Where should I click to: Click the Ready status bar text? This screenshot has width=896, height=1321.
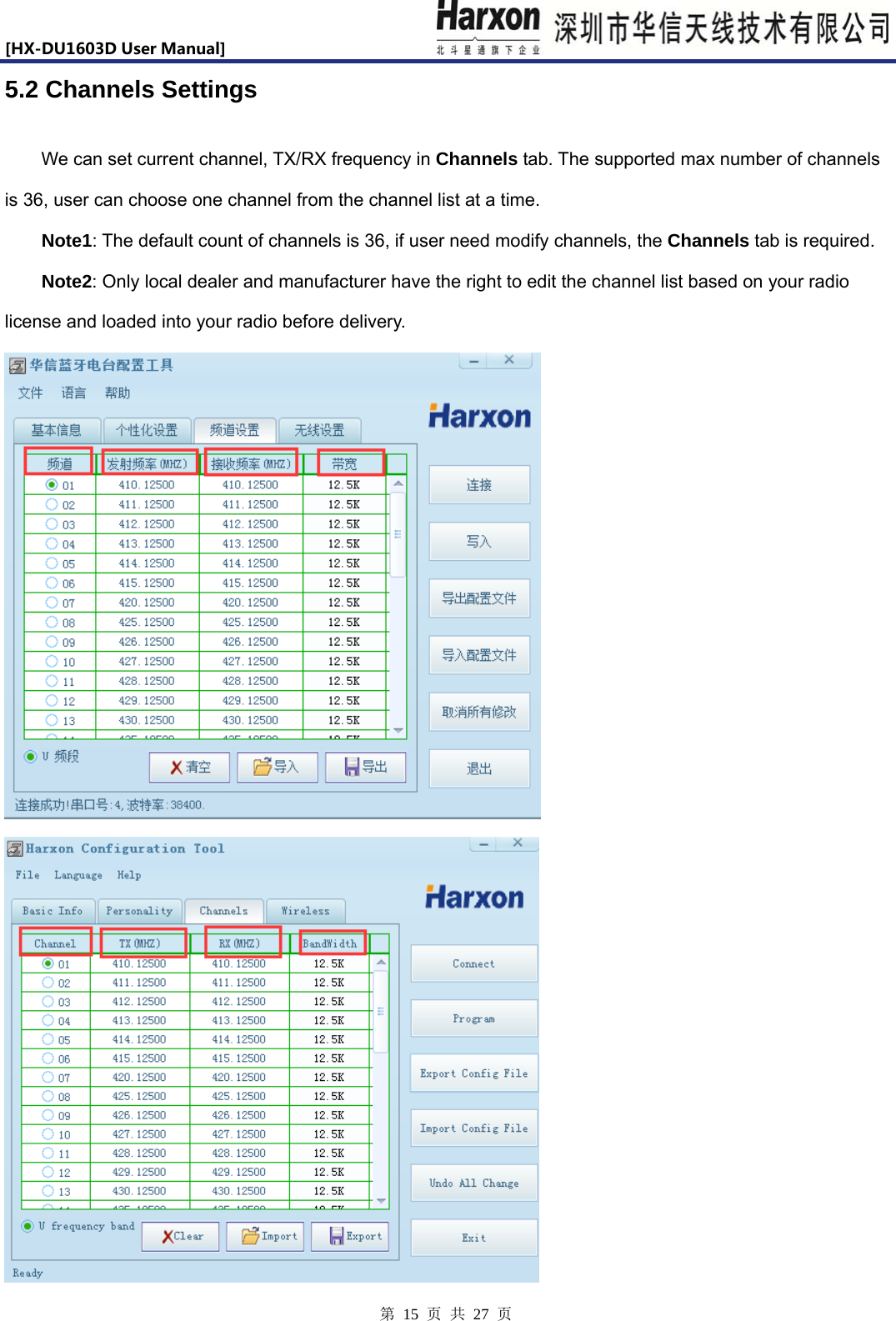point(28,1273)
